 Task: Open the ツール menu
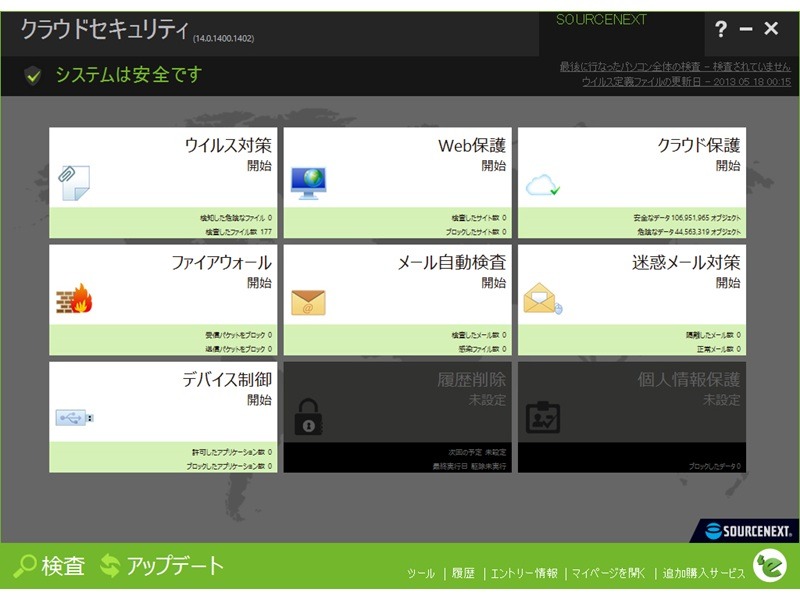[421, 573]
